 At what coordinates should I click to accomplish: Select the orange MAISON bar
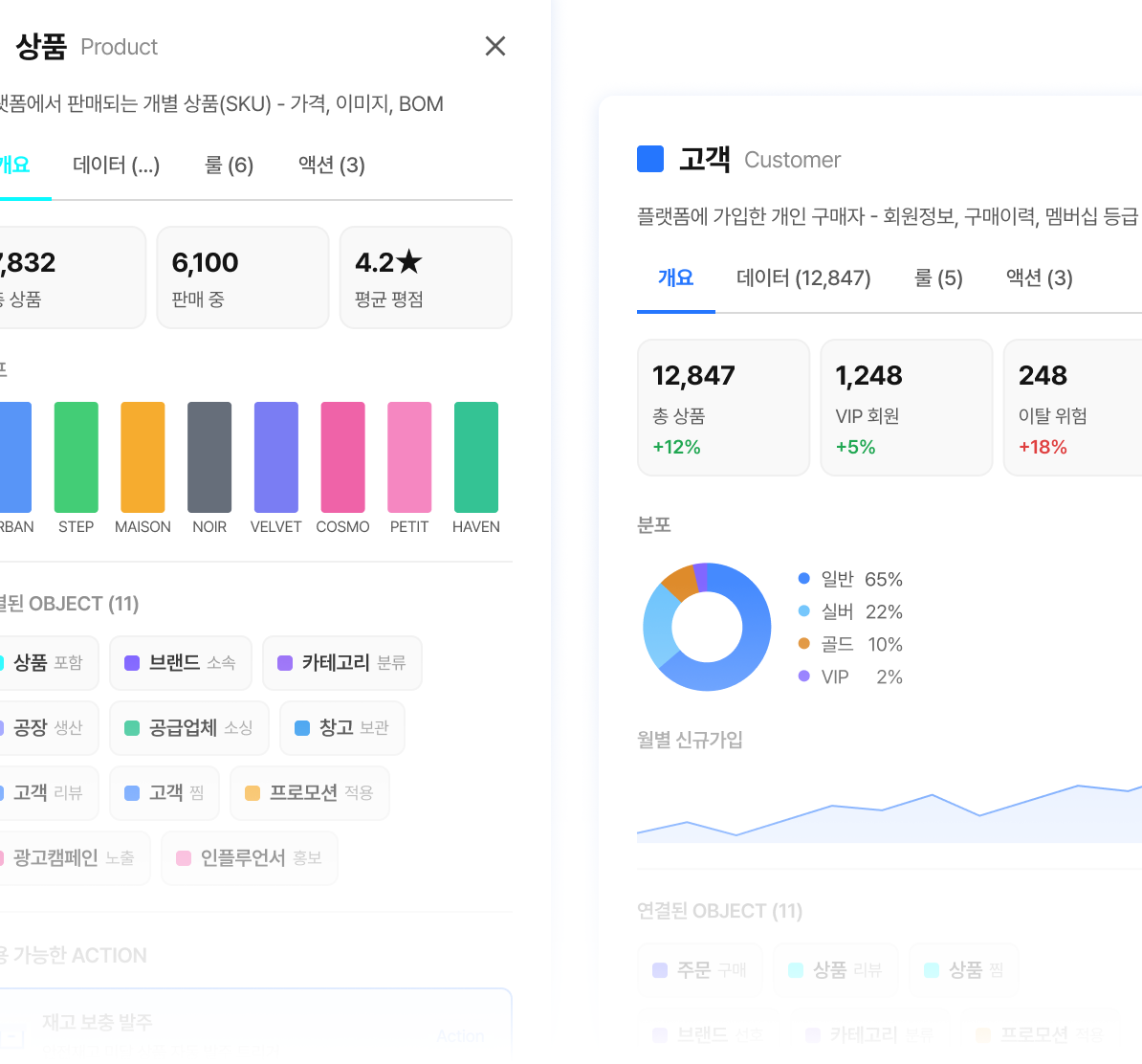(143, 457)
